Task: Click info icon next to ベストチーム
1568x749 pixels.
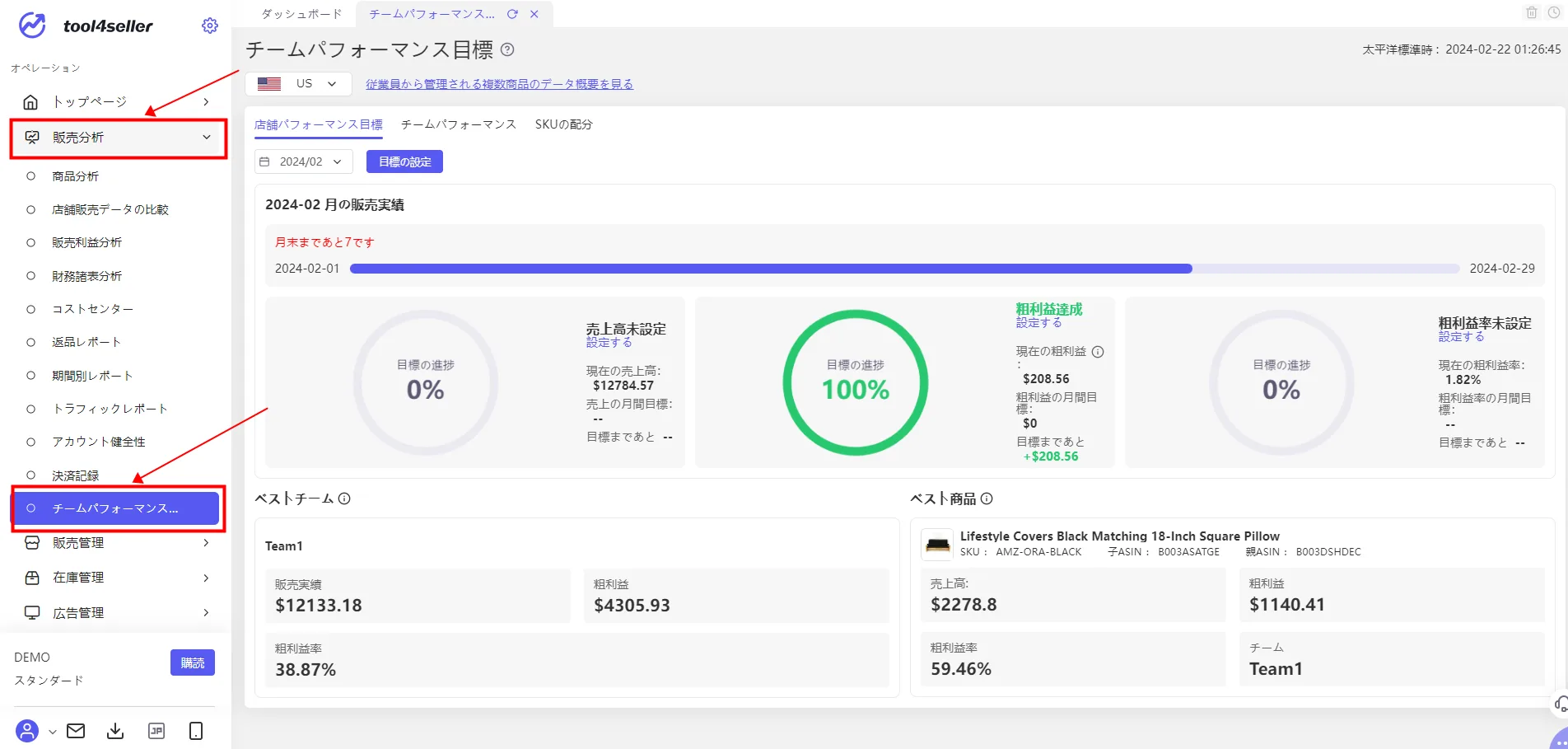Action: (344, 499)
